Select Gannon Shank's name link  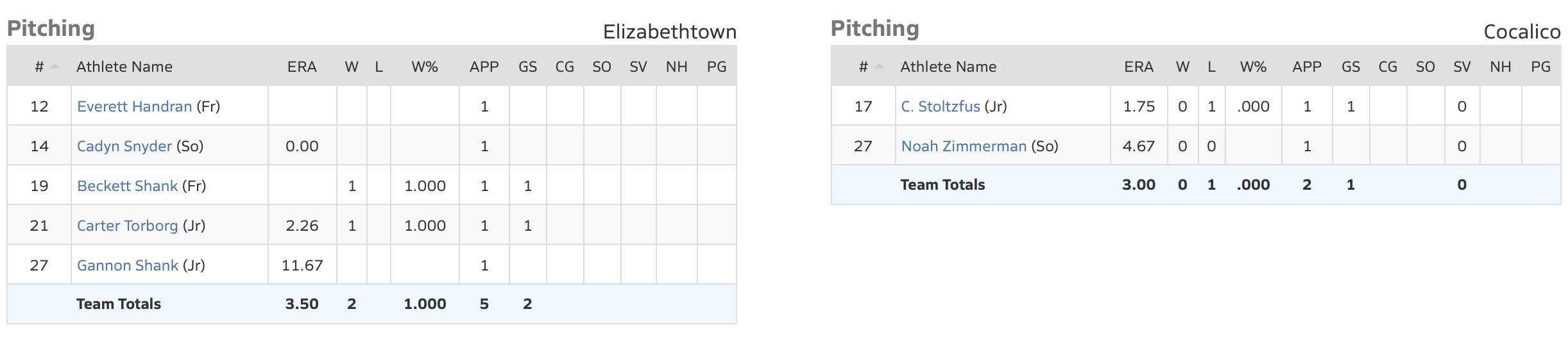(x=127, y=265)
